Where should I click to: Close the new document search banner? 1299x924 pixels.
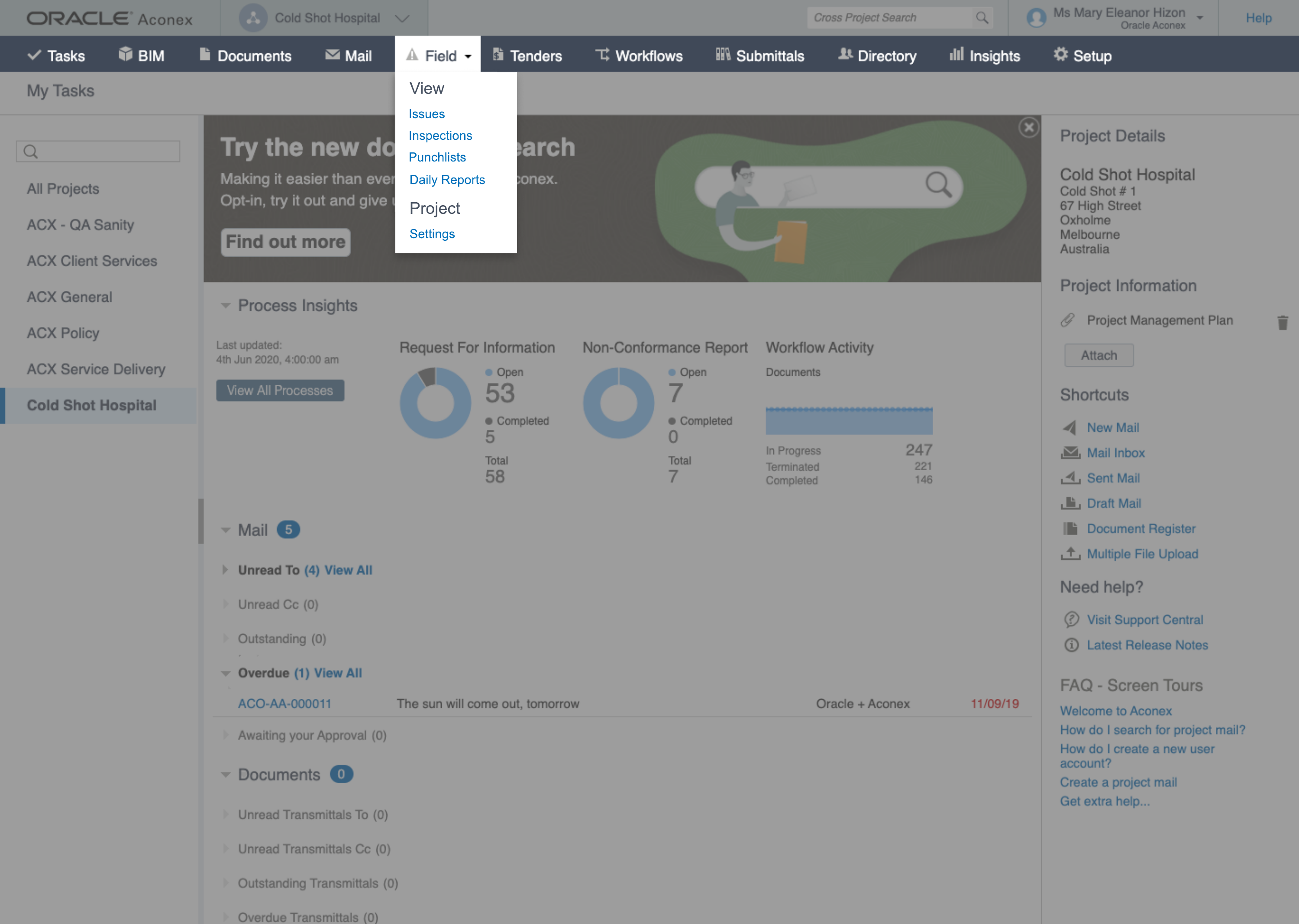pyautogui.click(x=1029, y=127)
